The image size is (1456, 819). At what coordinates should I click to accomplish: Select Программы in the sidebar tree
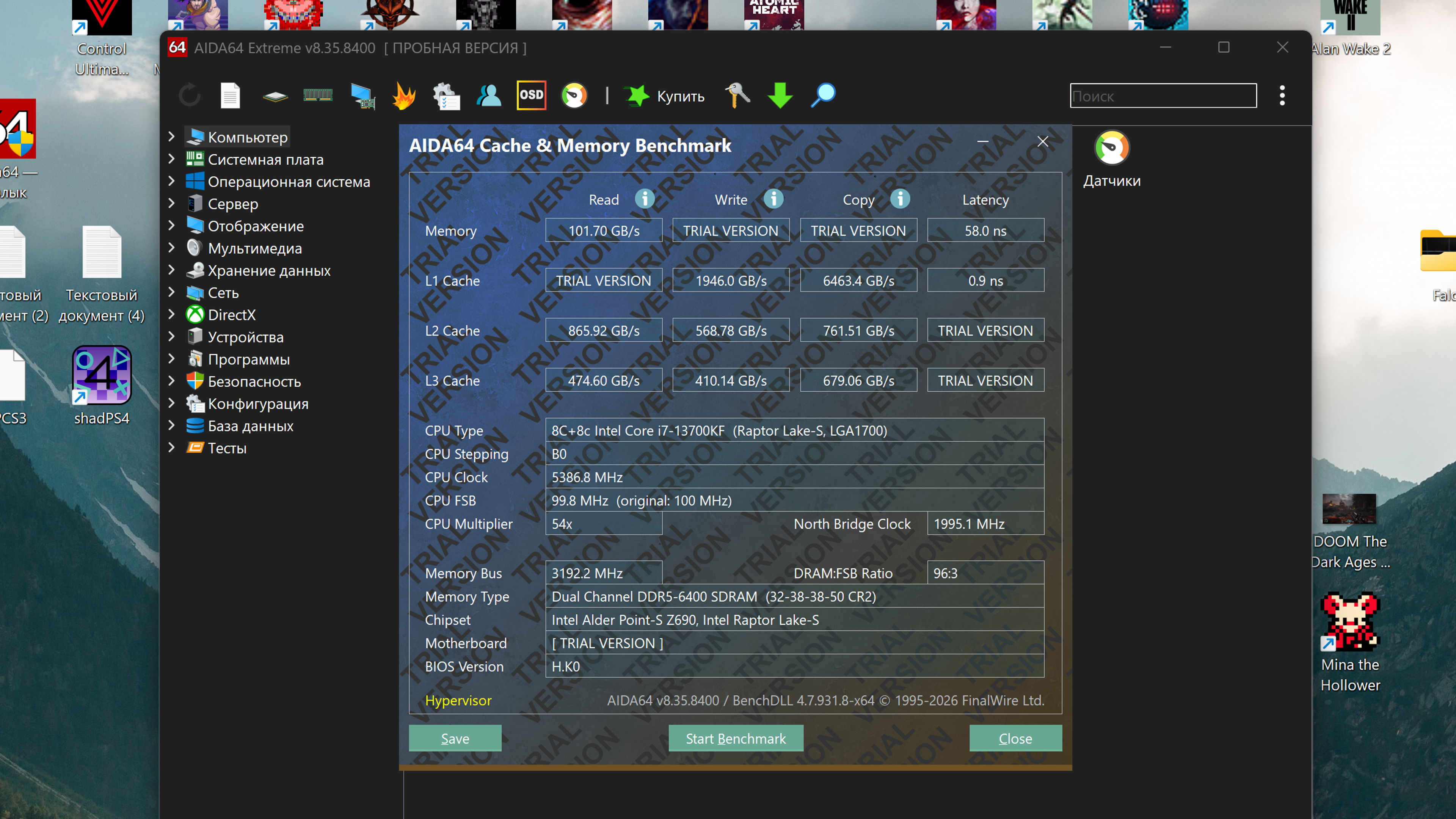249,359
